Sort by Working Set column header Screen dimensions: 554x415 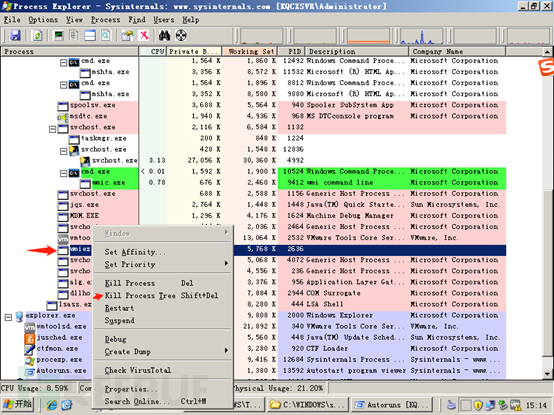(250, 52)
